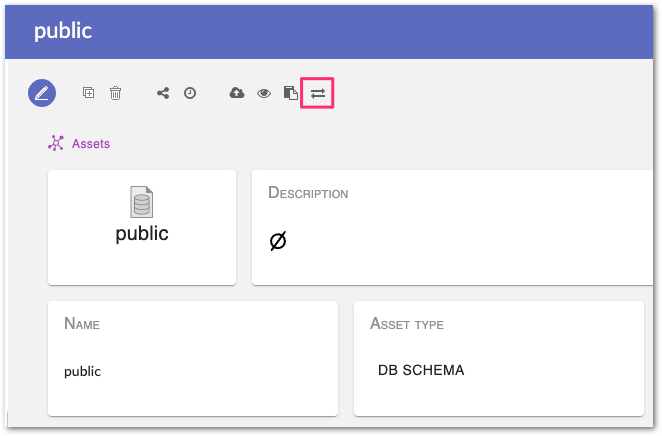Click the Assets network icon
The width and height of the screenshot is (662, 436).
[x=56, y=143]
